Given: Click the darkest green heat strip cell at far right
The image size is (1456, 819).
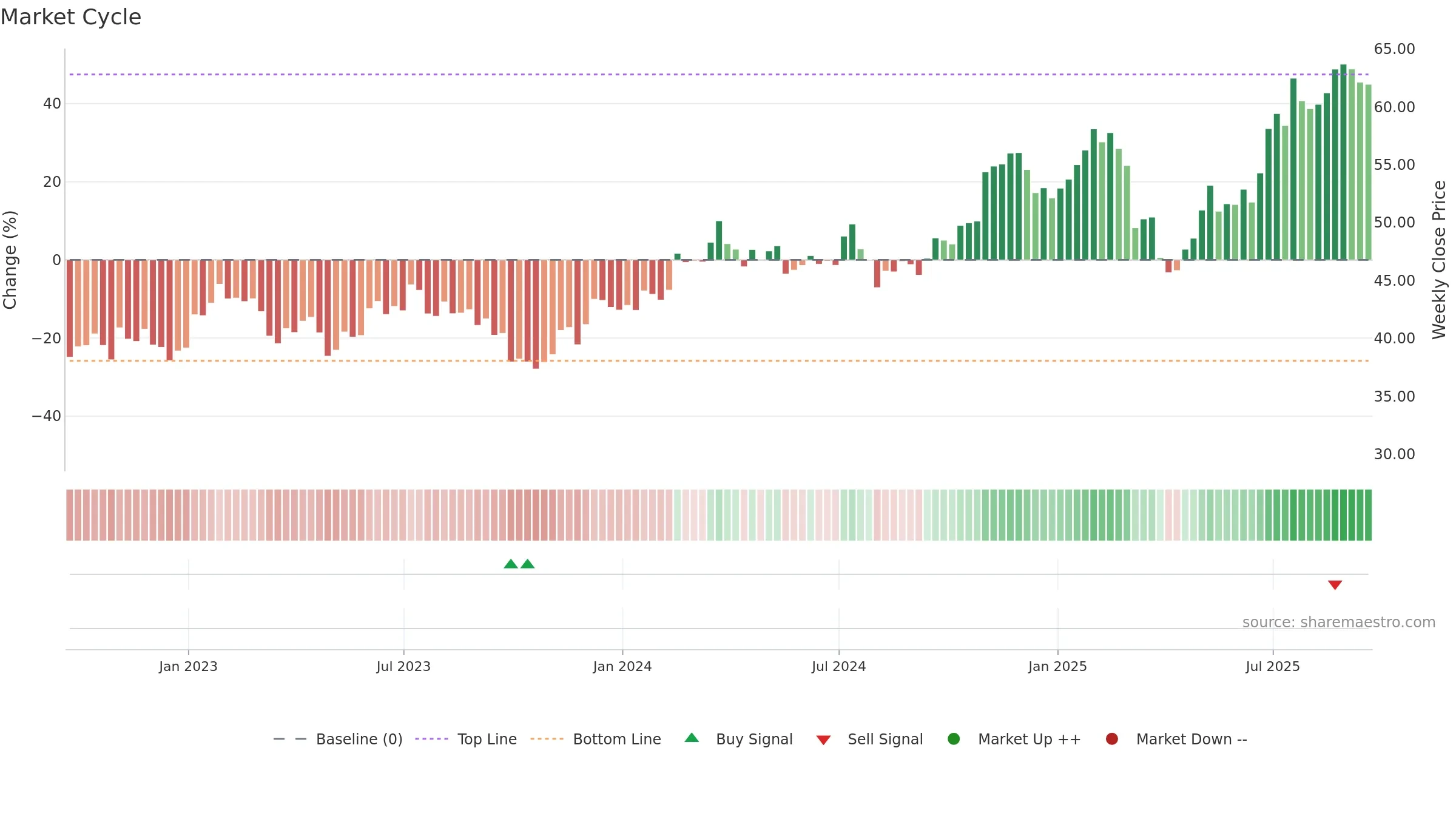Looking at the screenshot, I should pyautogui.click(x=1368, y=515).
